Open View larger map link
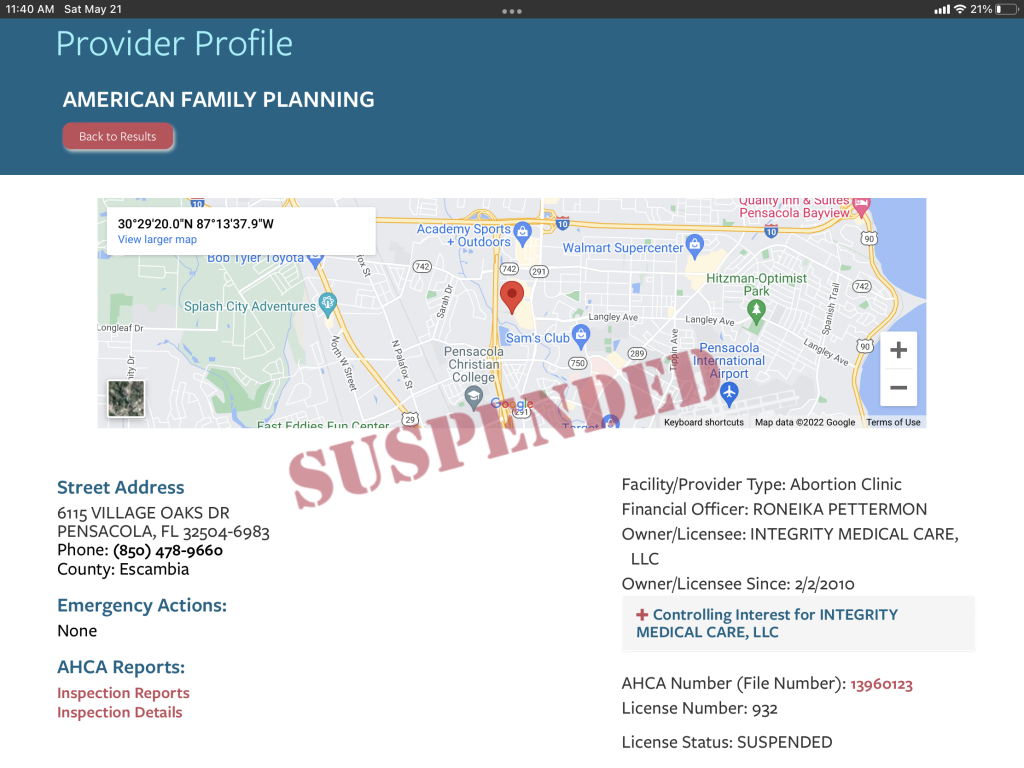1024x768 pixels. coord(157,240)
